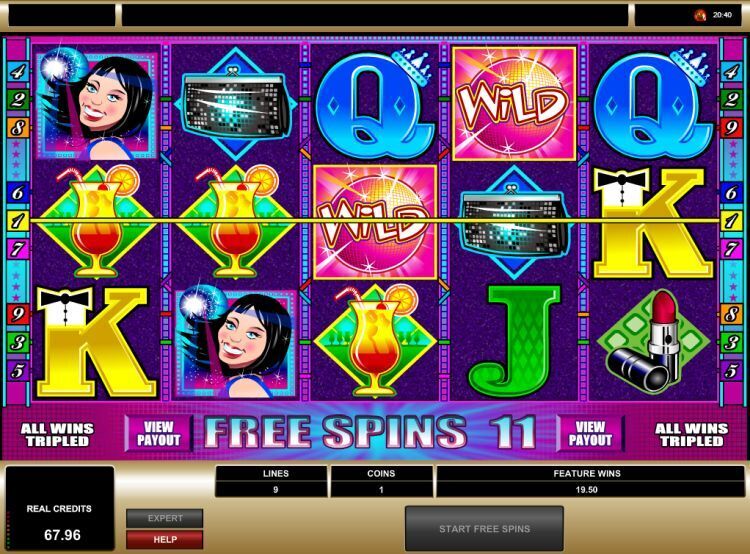Click left payline marker number 4
This screenshot has width=750, height=554.
click(x=17, y=72)
